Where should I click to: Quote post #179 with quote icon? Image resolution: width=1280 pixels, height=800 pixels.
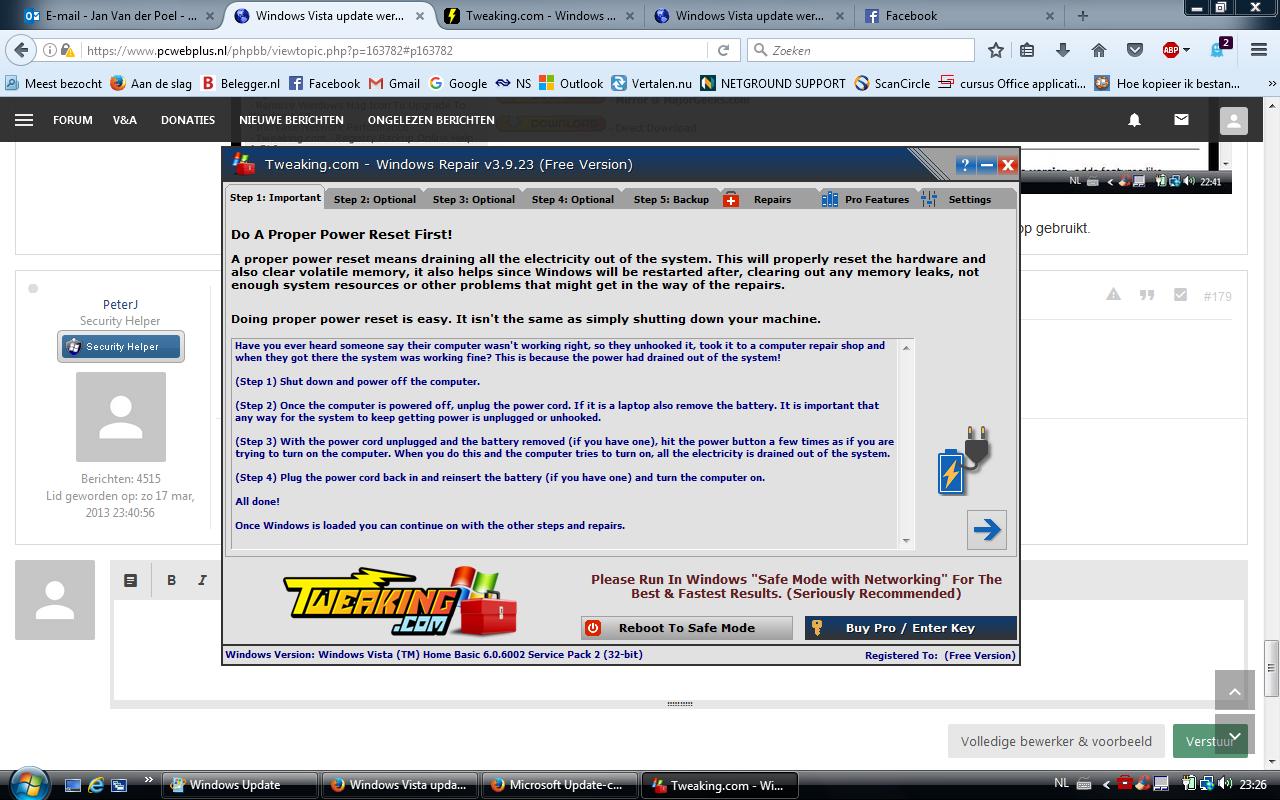1147,295
